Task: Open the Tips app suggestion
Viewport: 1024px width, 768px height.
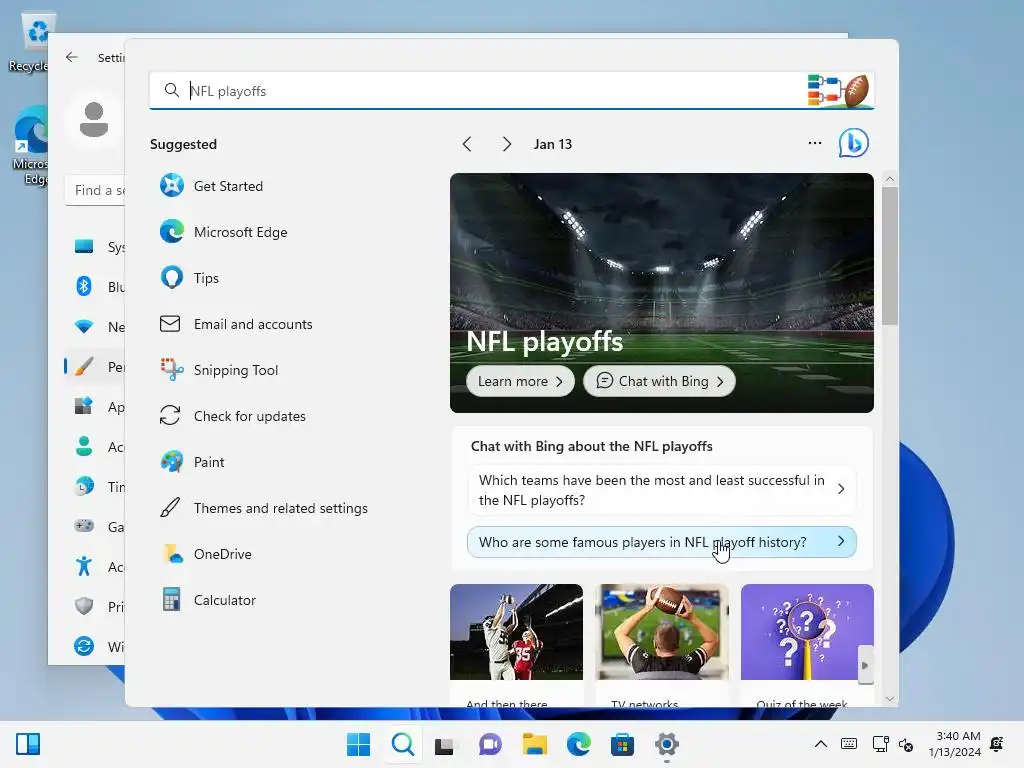Action: (x=190, y=278)
